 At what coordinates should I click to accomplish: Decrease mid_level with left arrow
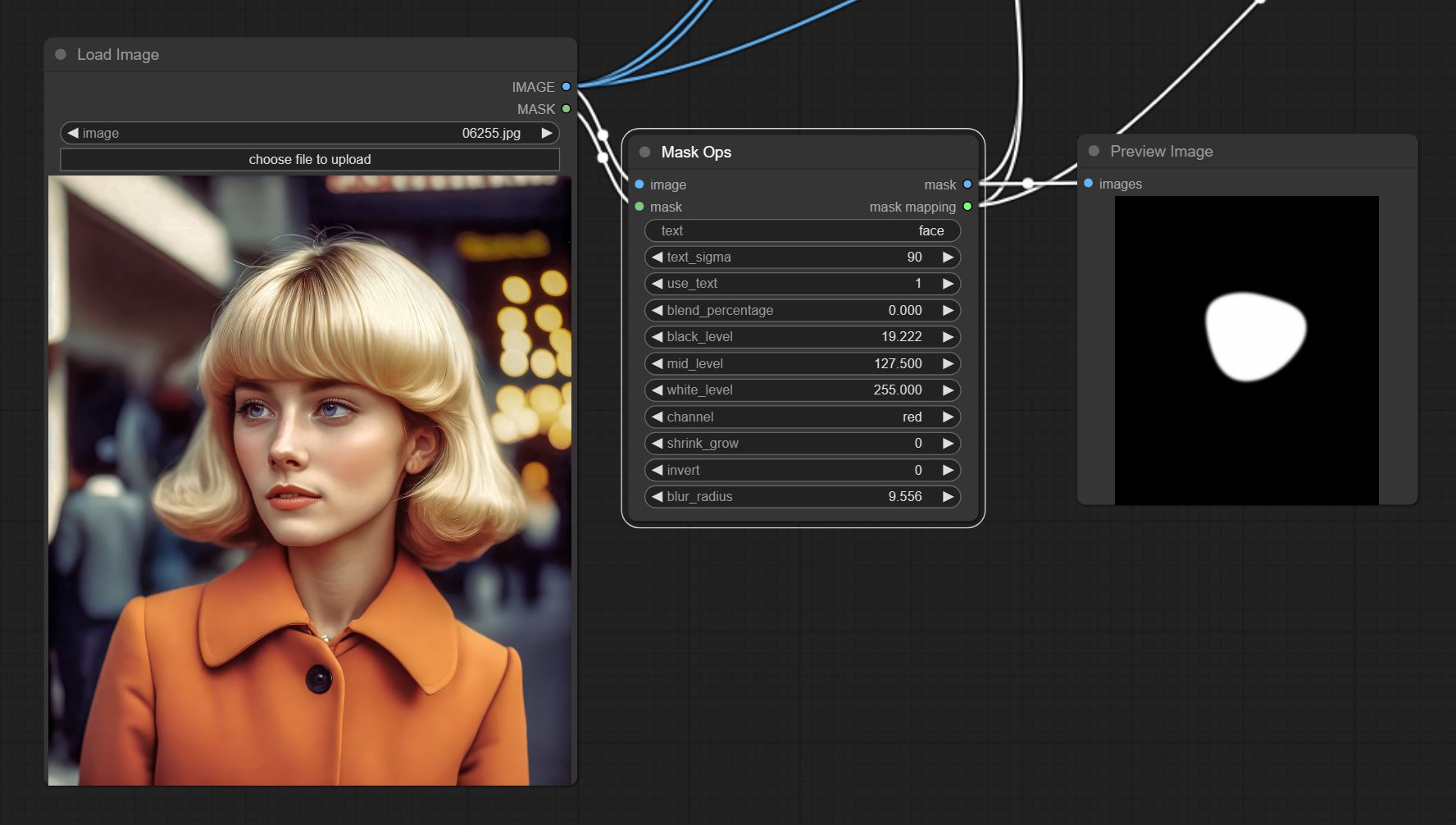click(657, 363)
